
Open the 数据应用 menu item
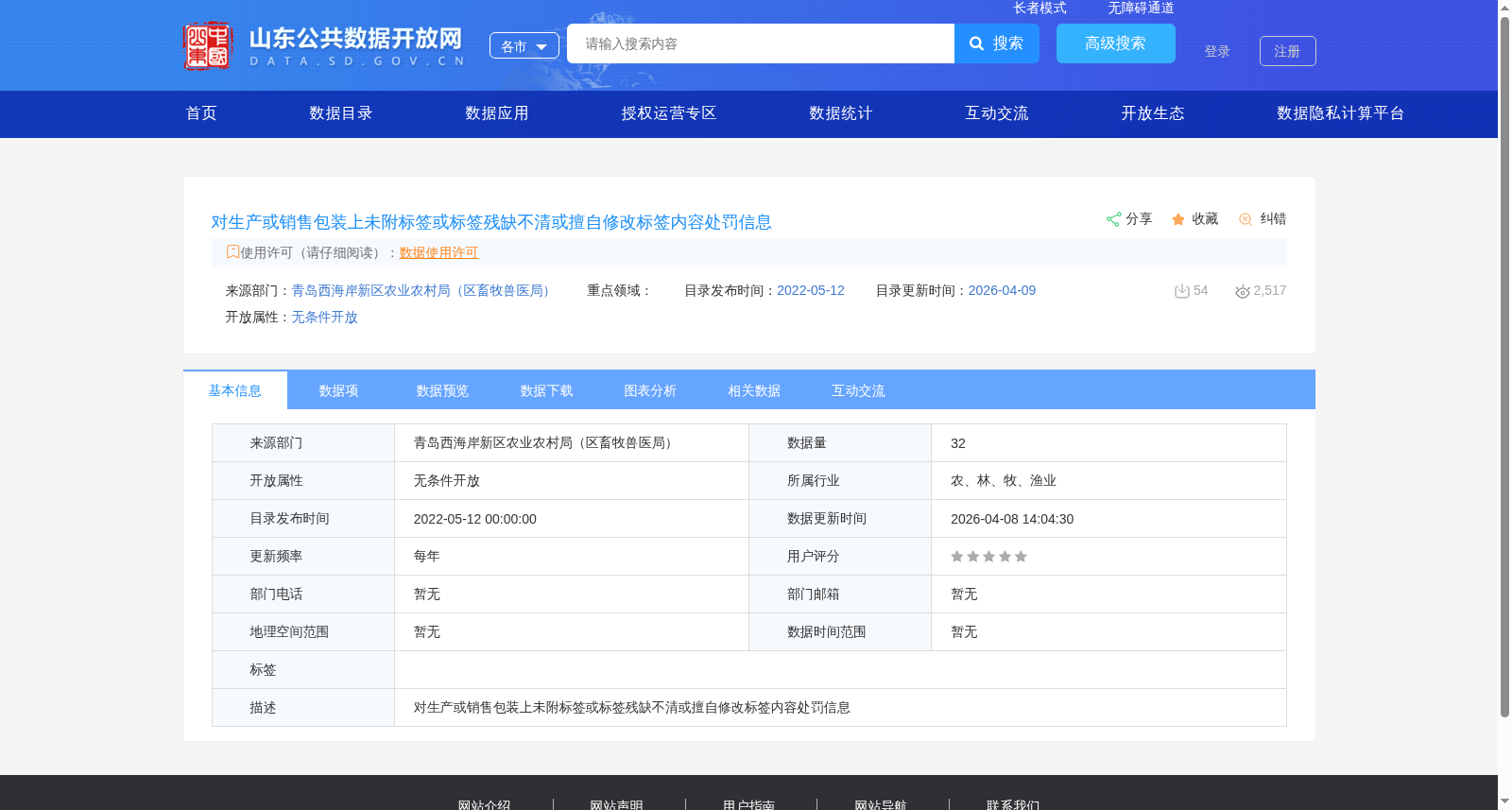point(497,113)
